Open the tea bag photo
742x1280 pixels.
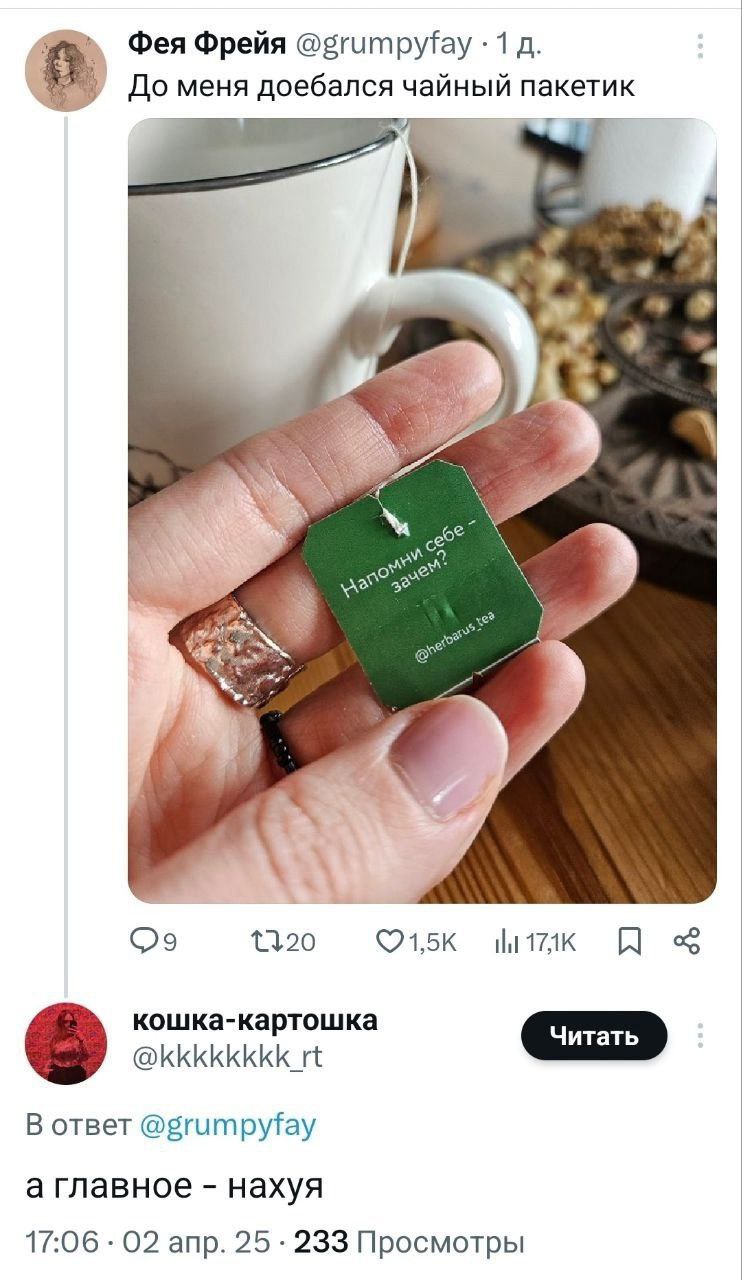tap(422, 510)
